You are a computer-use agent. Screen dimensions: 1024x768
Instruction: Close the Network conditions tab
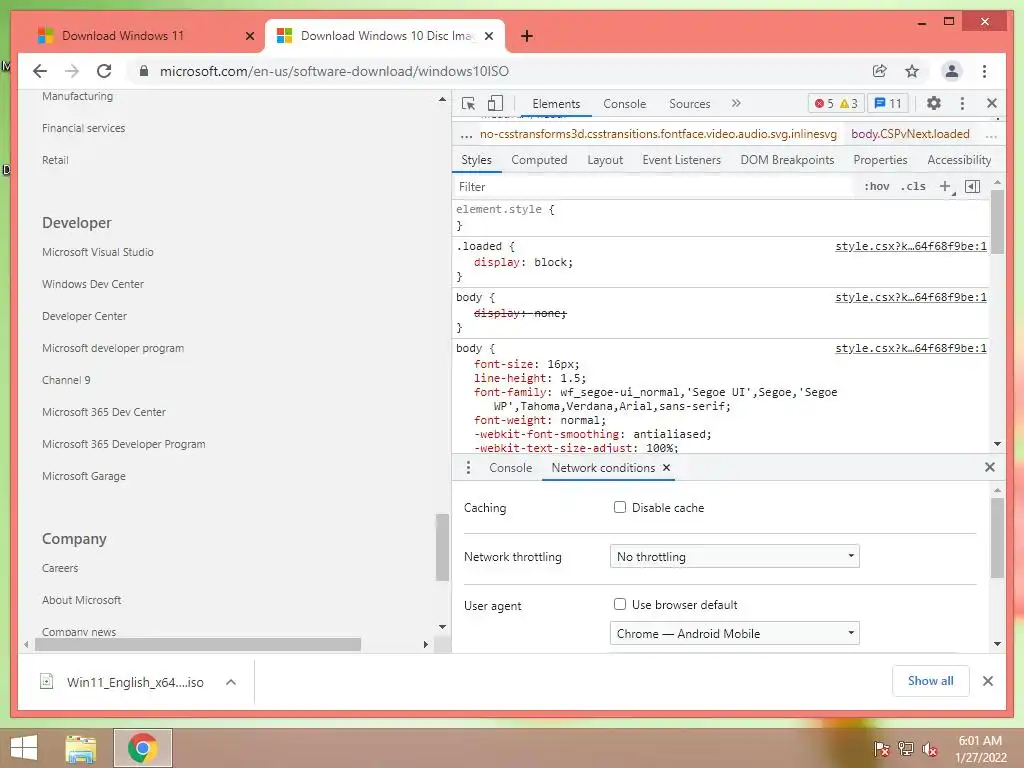(666, 468)
